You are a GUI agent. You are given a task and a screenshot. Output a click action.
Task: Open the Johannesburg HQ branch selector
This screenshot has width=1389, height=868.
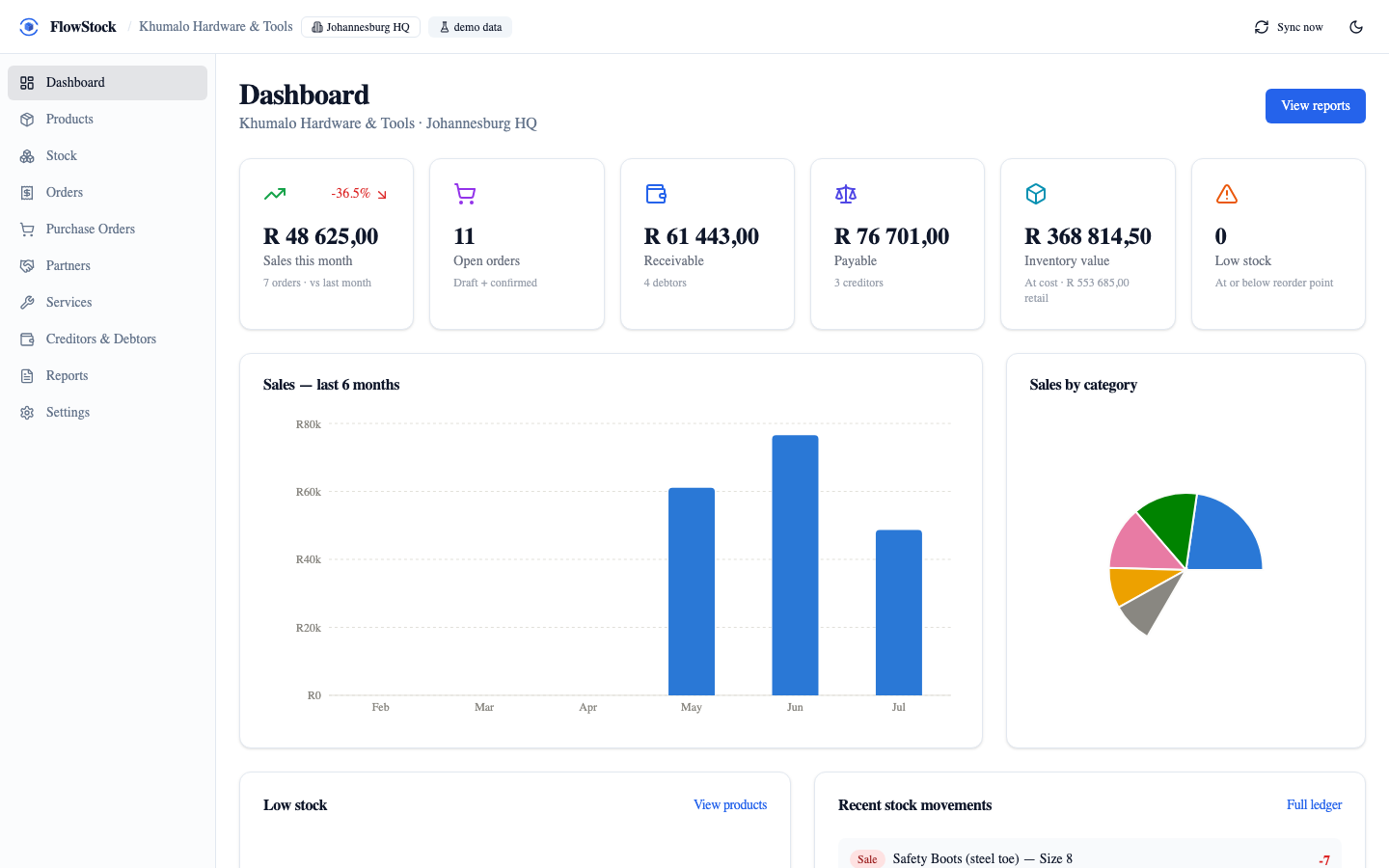[x=361, y=27]
